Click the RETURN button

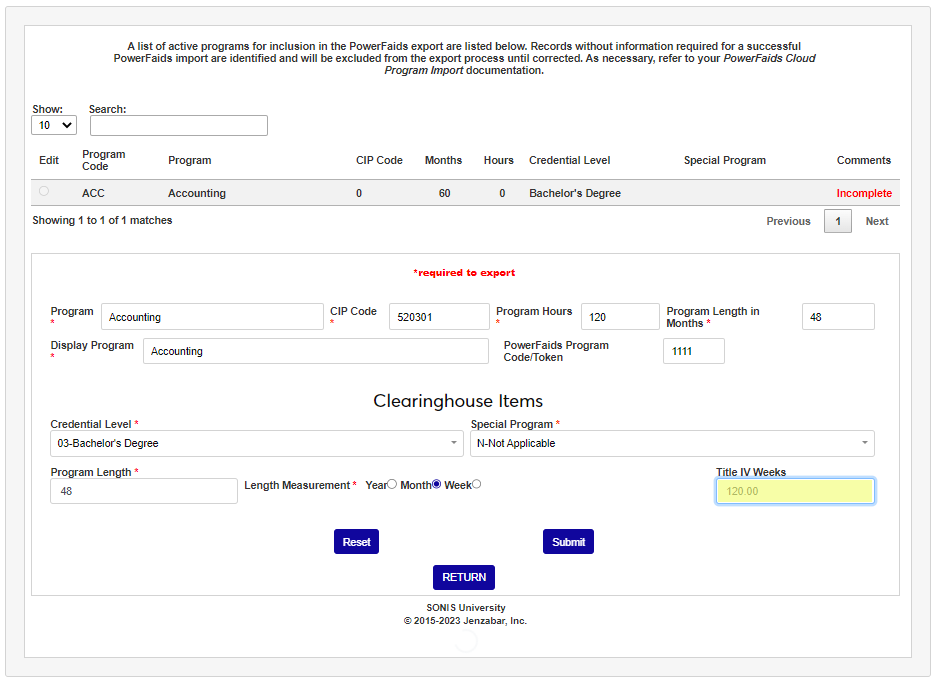tap(464, 577)
